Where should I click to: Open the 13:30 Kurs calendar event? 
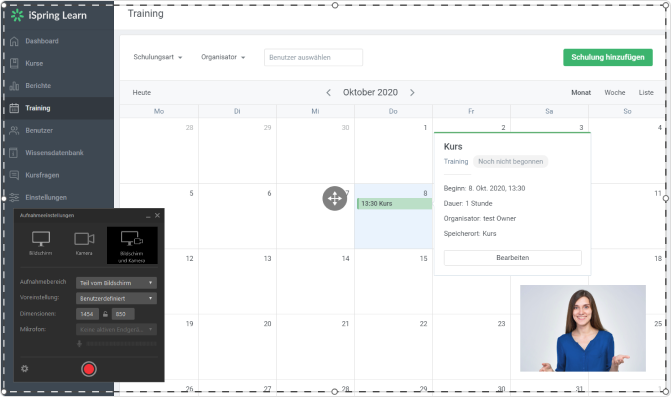[x=394, y=204]
